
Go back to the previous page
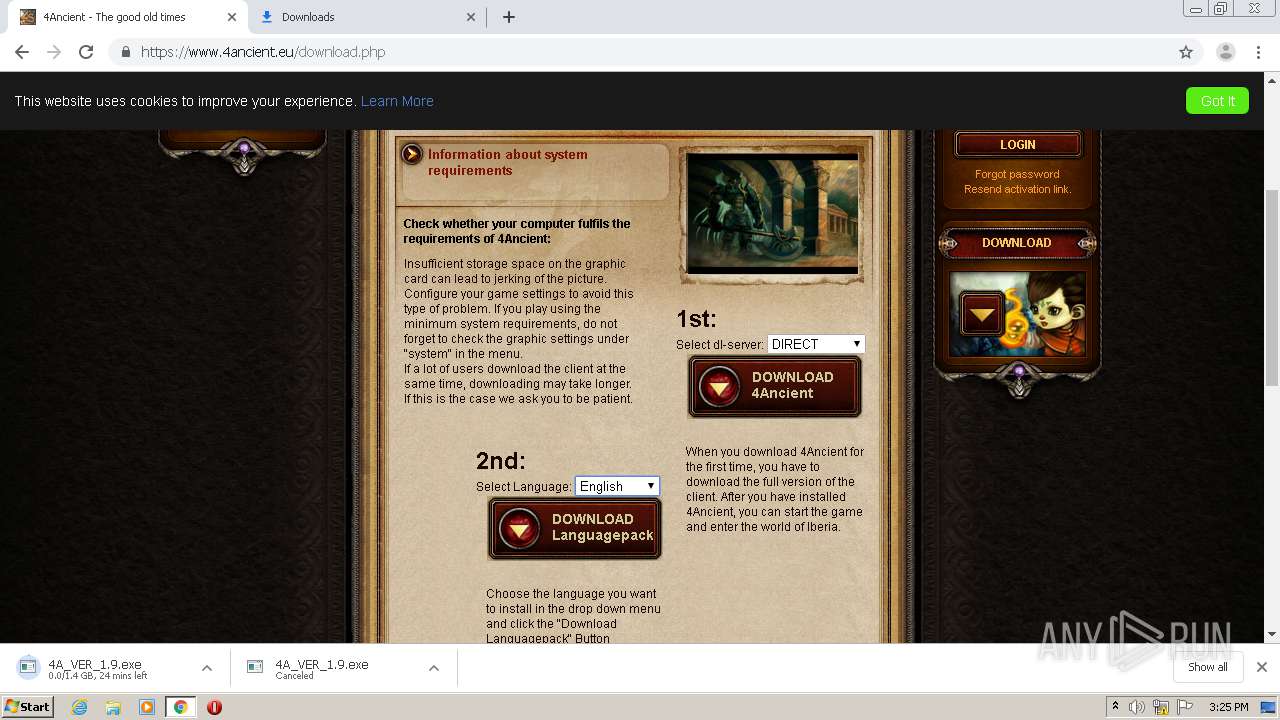tap(22, 52)
